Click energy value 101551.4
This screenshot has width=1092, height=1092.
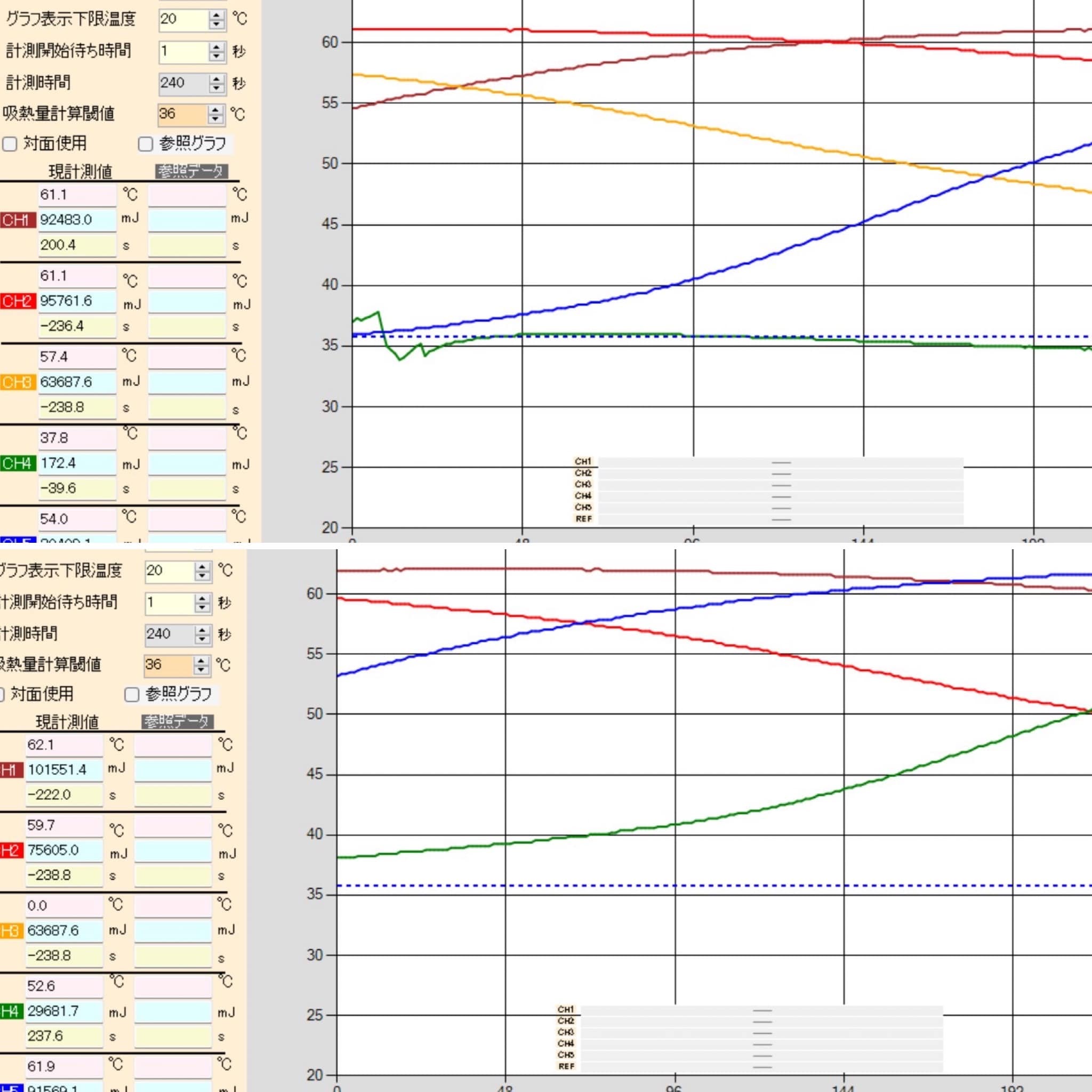(65, 770)
